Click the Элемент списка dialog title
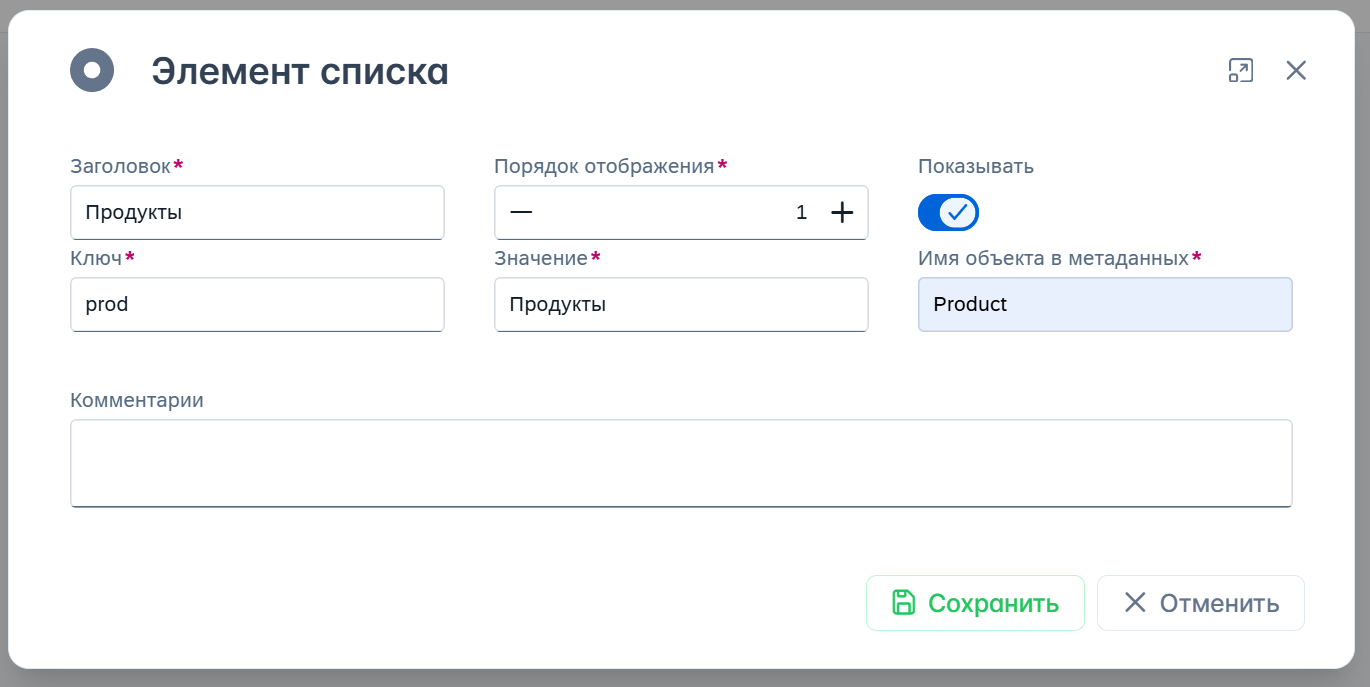The image size is (1370, 687). (x=300, y=72)
